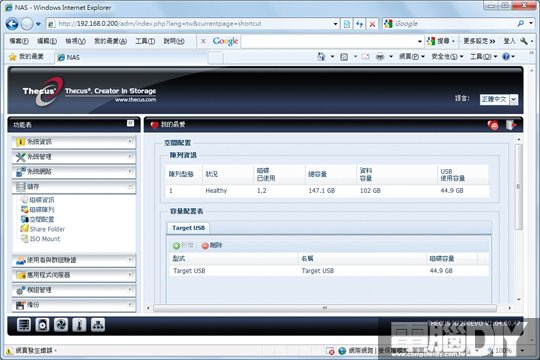
Task: Open the language dropdown
Action: [x=513, y=99]
